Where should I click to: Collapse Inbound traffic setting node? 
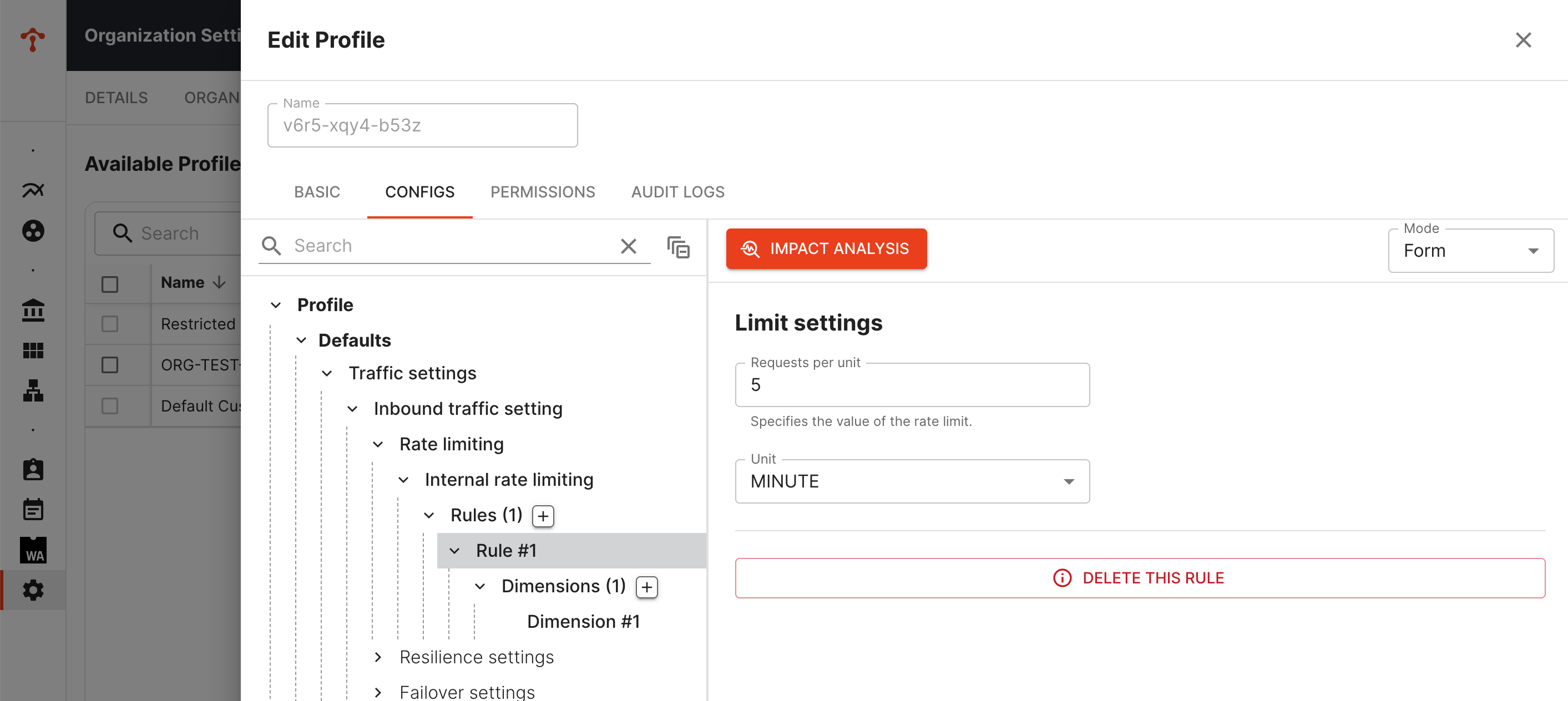(x=352, y=409)
